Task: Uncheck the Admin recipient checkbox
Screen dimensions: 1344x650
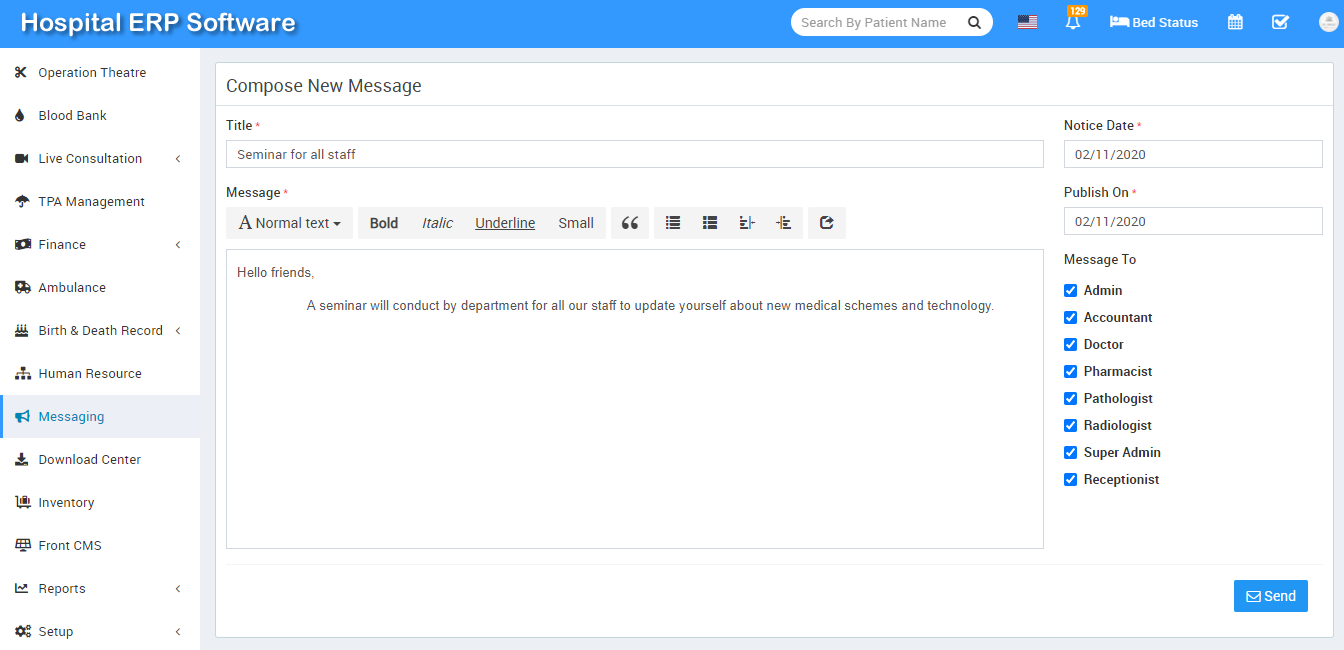Action: 1071,290
